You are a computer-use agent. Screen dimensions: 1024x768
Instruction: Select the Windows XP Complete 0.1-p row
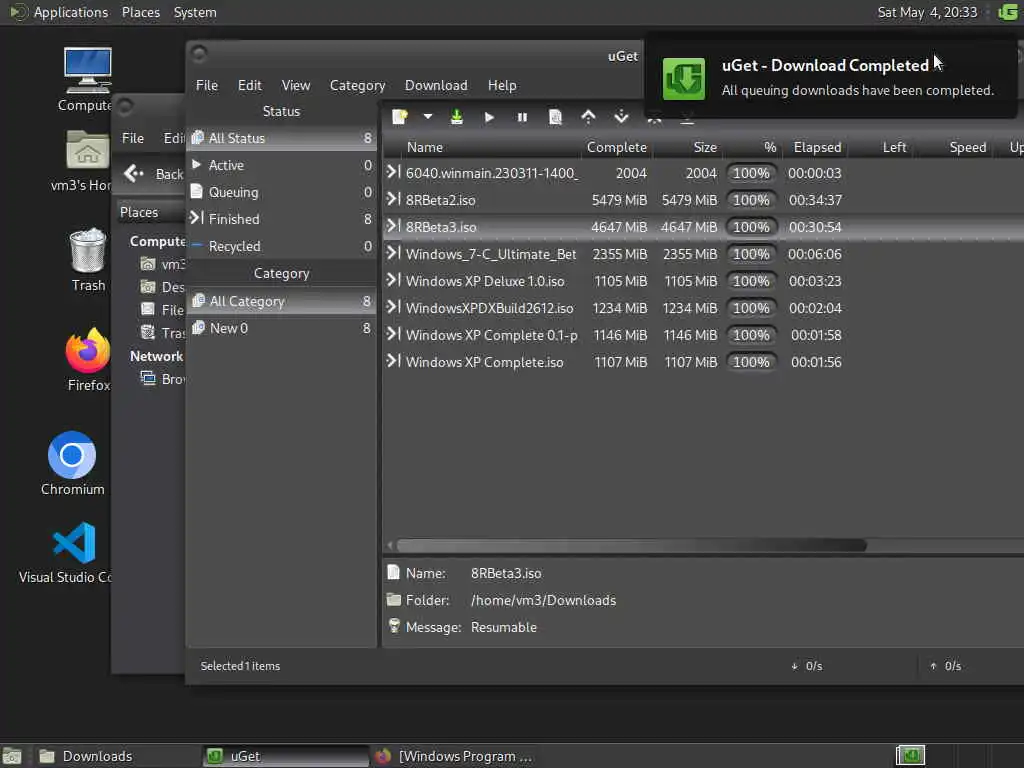[x=703, y=335]
